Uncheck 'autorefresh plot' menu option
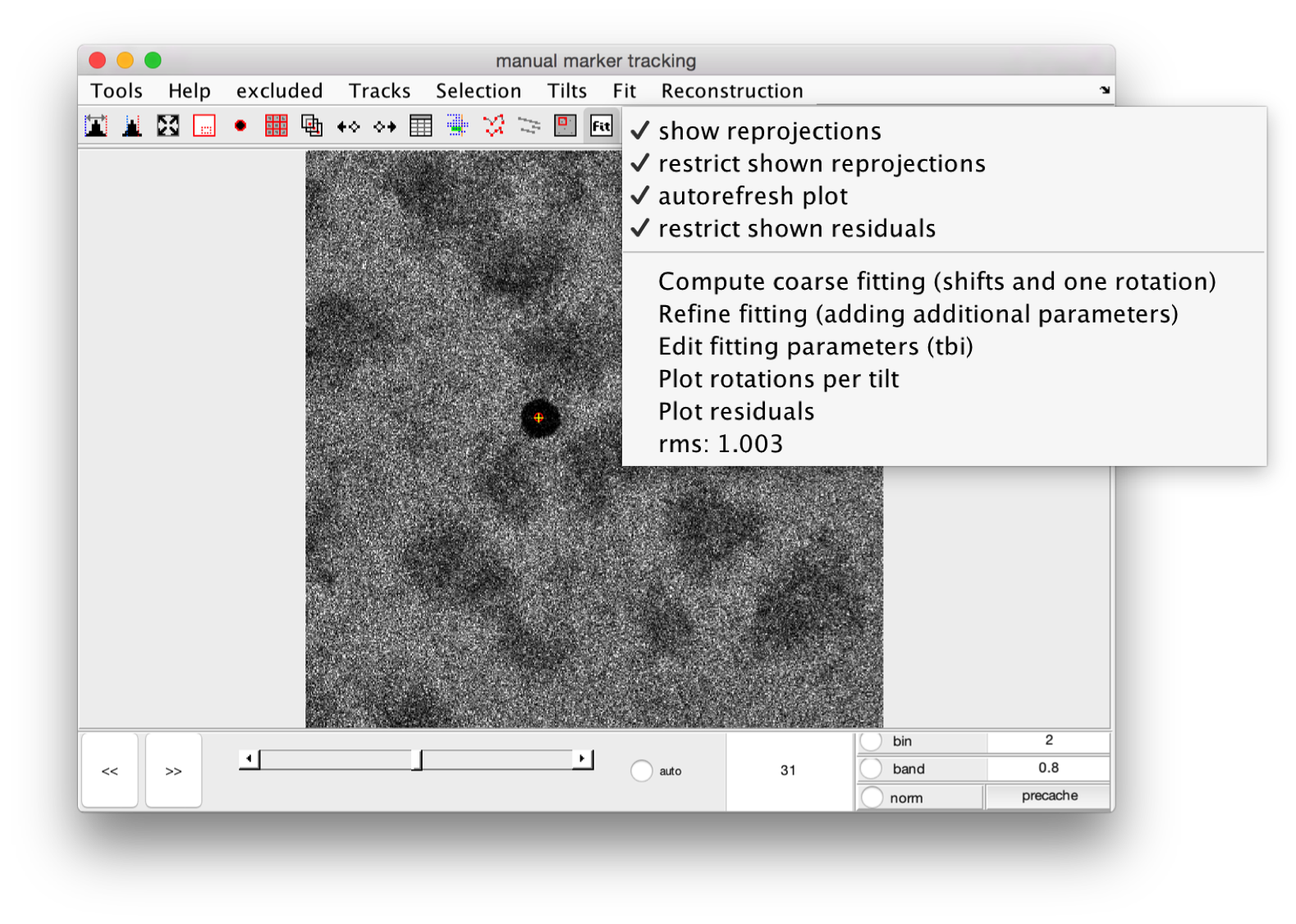The height and width of the screenshot is (924, 1296). tap(753, 196)
